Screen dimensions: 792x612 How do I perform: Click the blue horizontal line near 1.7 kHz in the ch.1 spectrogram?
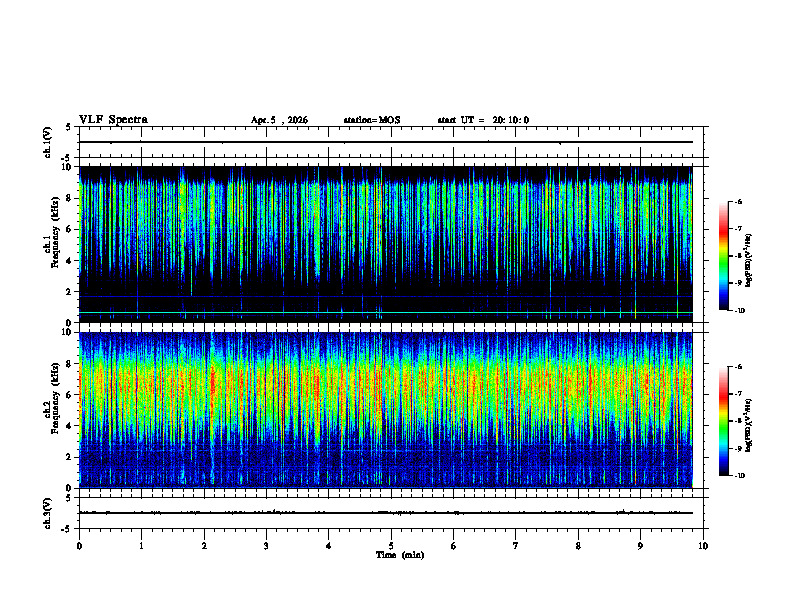pyautogui.click(x=386, y=296)
